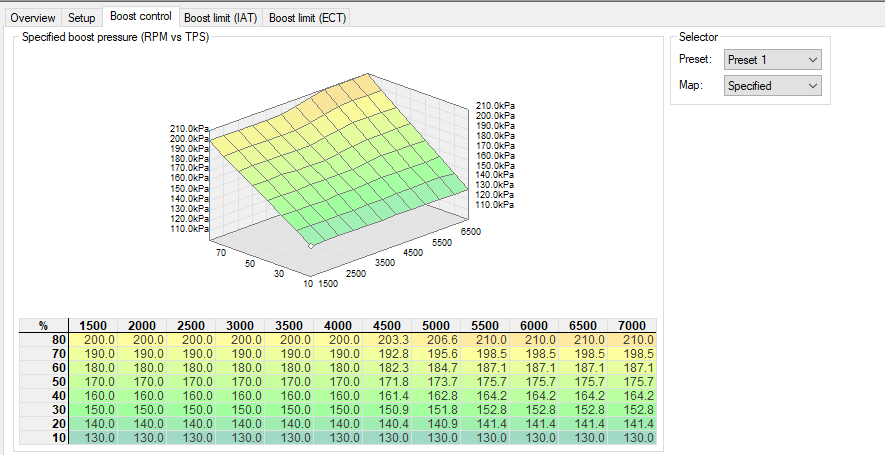Viewport: 885px width, 455px height.
Task: Click the 210.0 cell under 7000 RPM
Action: point(632,340)
